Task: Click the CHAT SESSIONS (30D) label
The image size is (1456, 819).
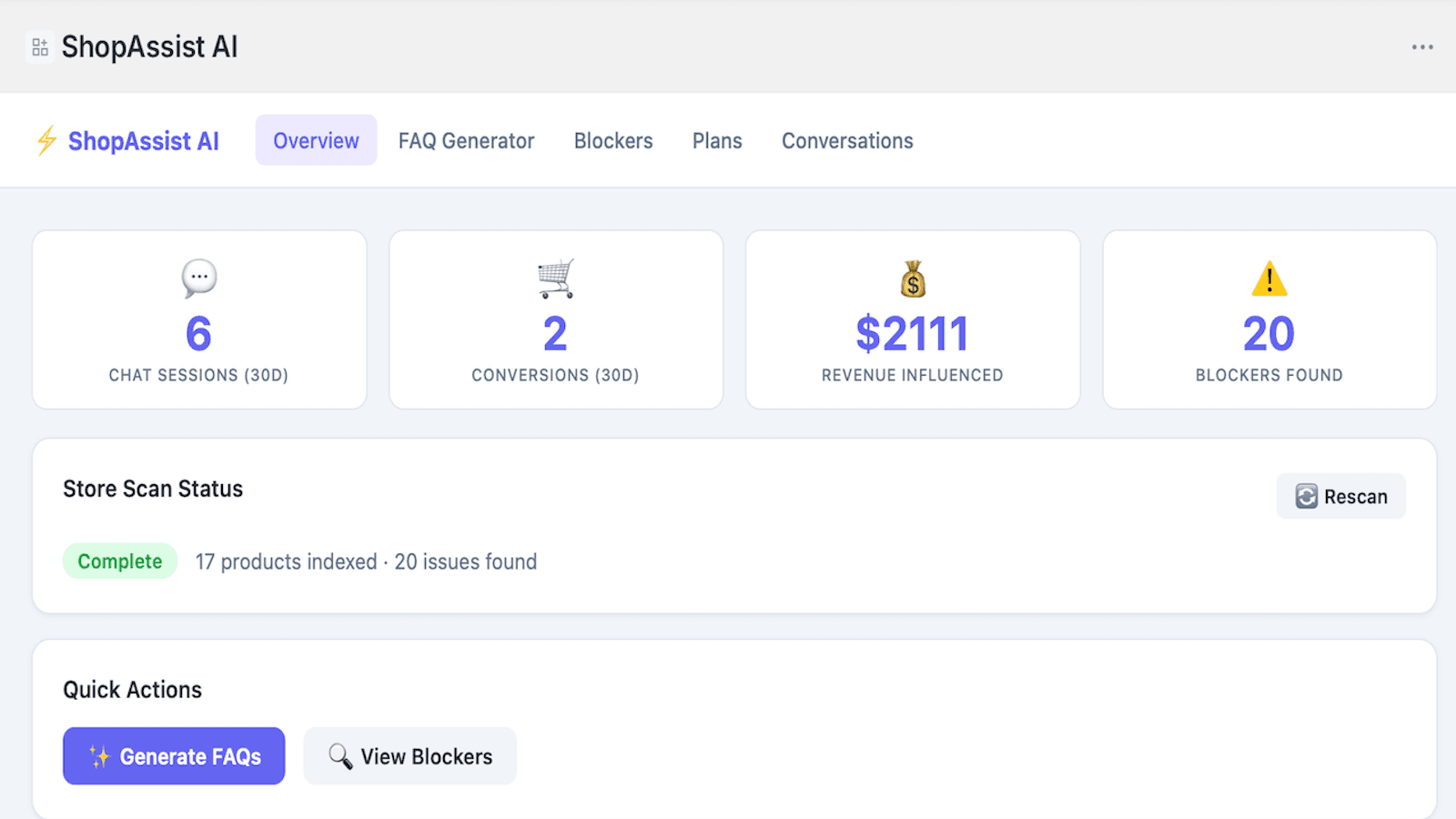Action: click(198, 375)
